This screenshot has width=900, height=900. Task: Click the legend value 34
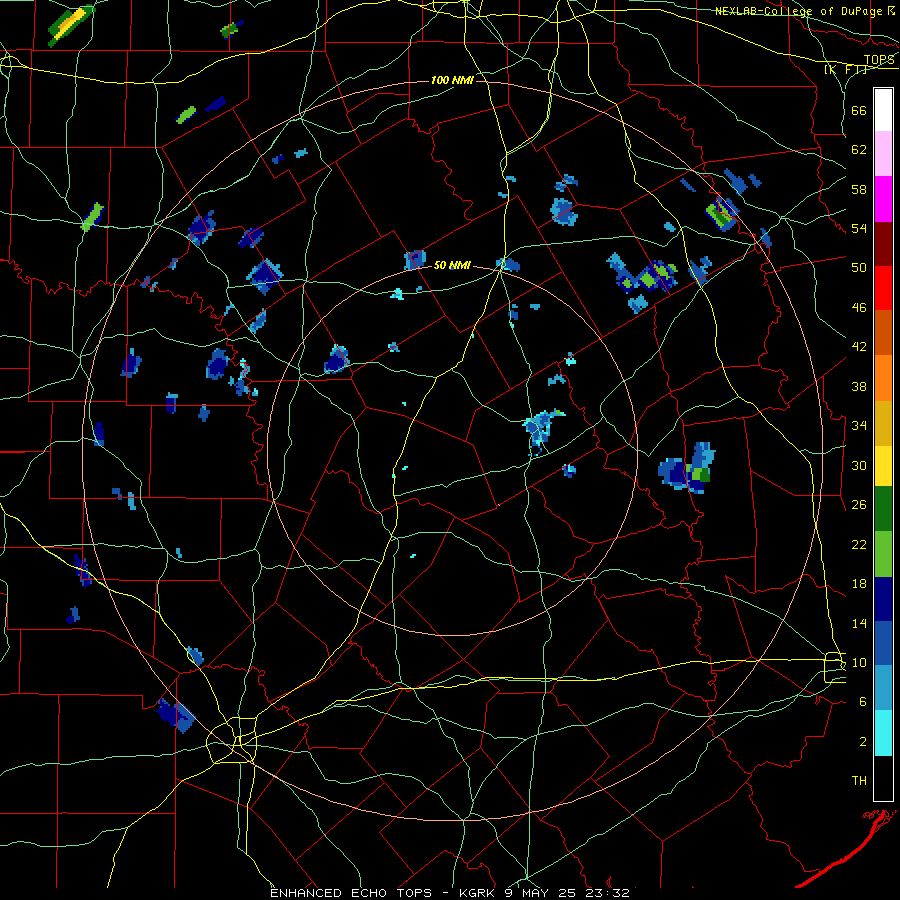coord(859,426)
